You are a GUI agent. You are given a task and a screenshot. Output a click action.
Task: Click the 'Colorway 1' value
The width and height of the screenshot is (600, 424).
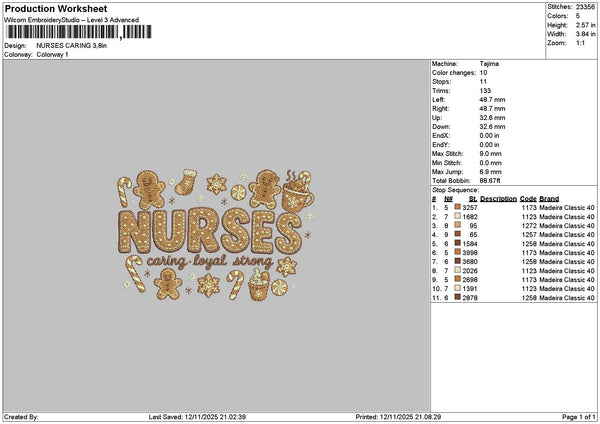tap(52, 55)
